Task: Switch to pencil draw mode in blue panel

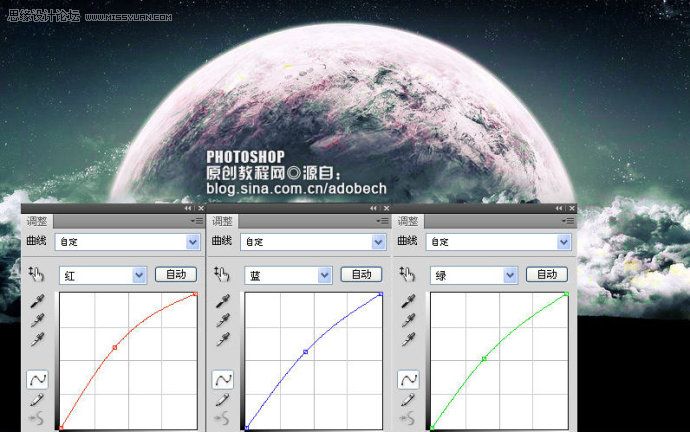Action: click(x=223, y=400)
